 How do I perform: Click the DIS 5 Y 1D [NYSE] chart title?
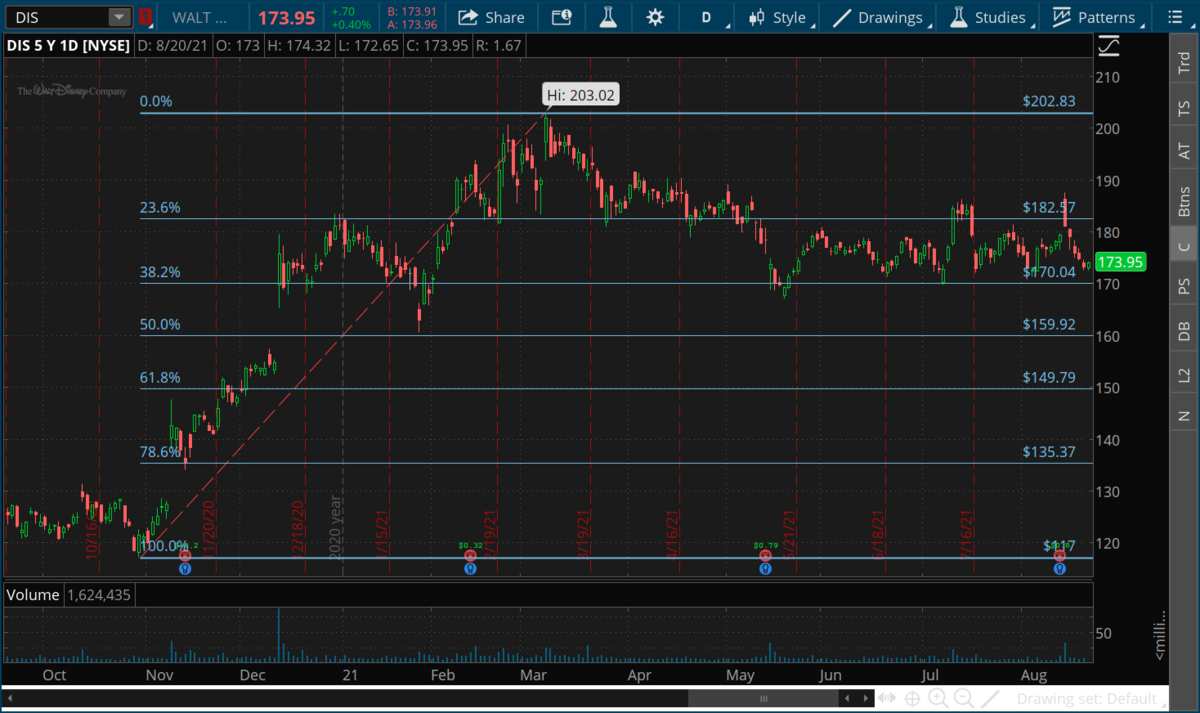point(67,45)
